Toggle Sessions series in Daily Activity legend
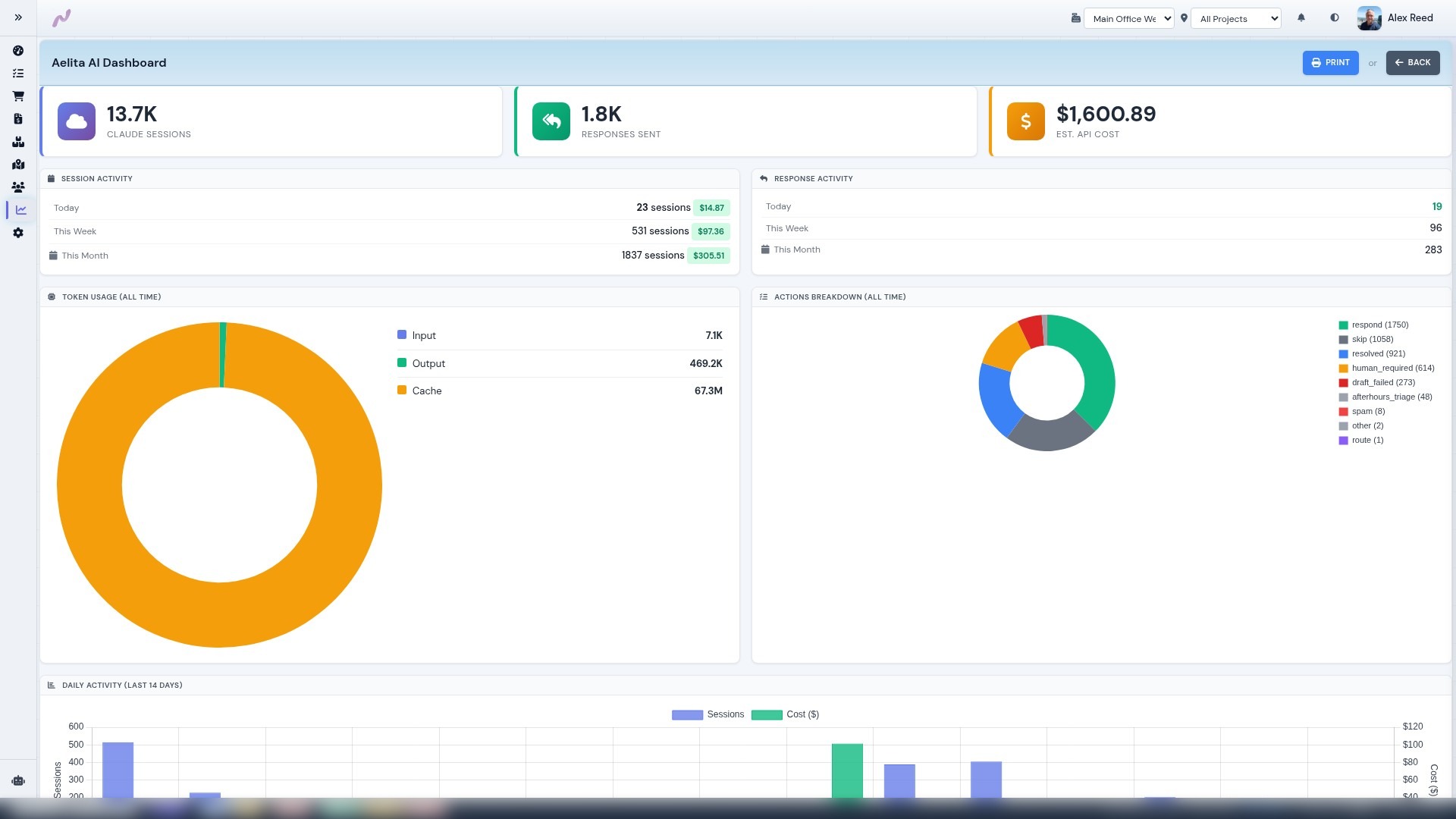1456x819 pixels. pos(708,715)
